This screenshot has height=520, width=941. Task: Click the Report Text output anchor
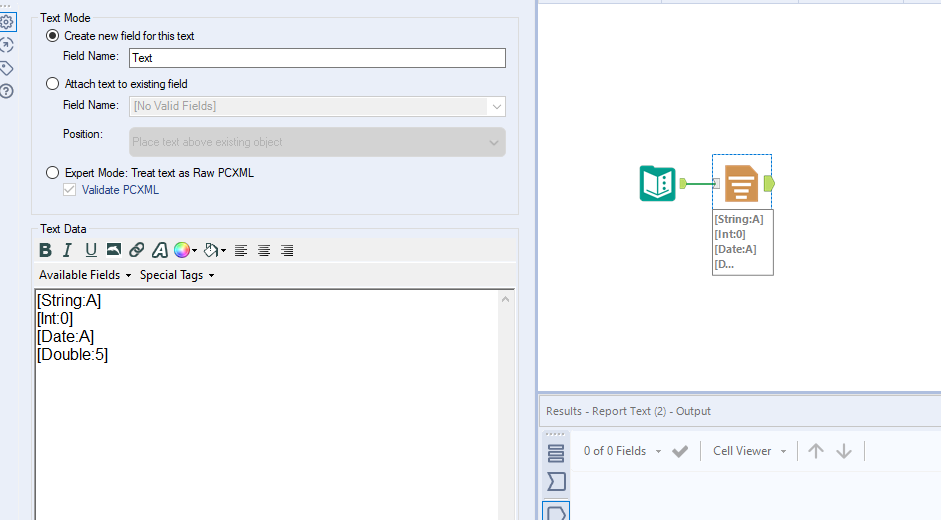click(x=769, y=184)
